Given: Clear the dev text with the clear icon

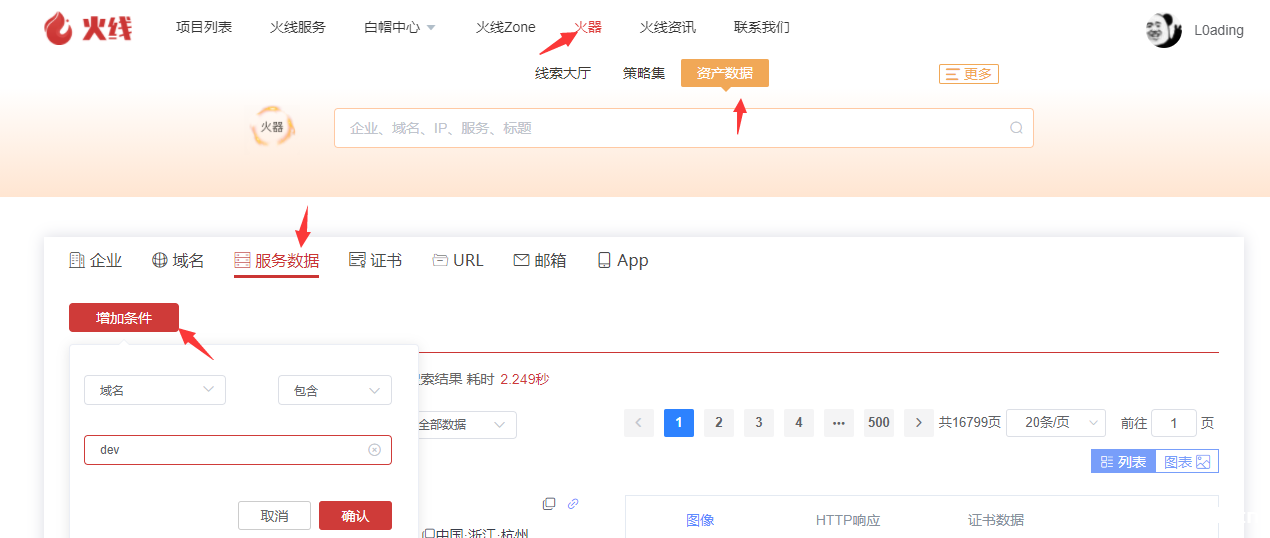Looking at the screenshot, I should pyautogui.click(x=374, y=450).
